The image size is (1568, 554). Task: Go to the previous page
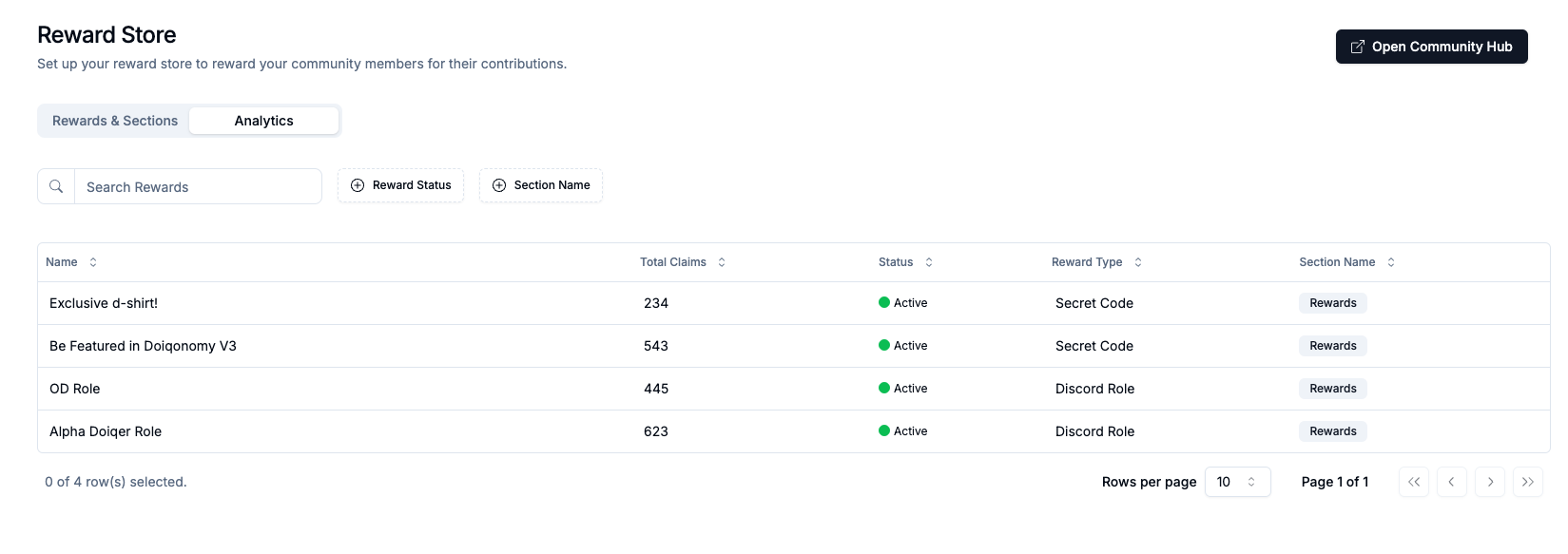click(1451, 482)
